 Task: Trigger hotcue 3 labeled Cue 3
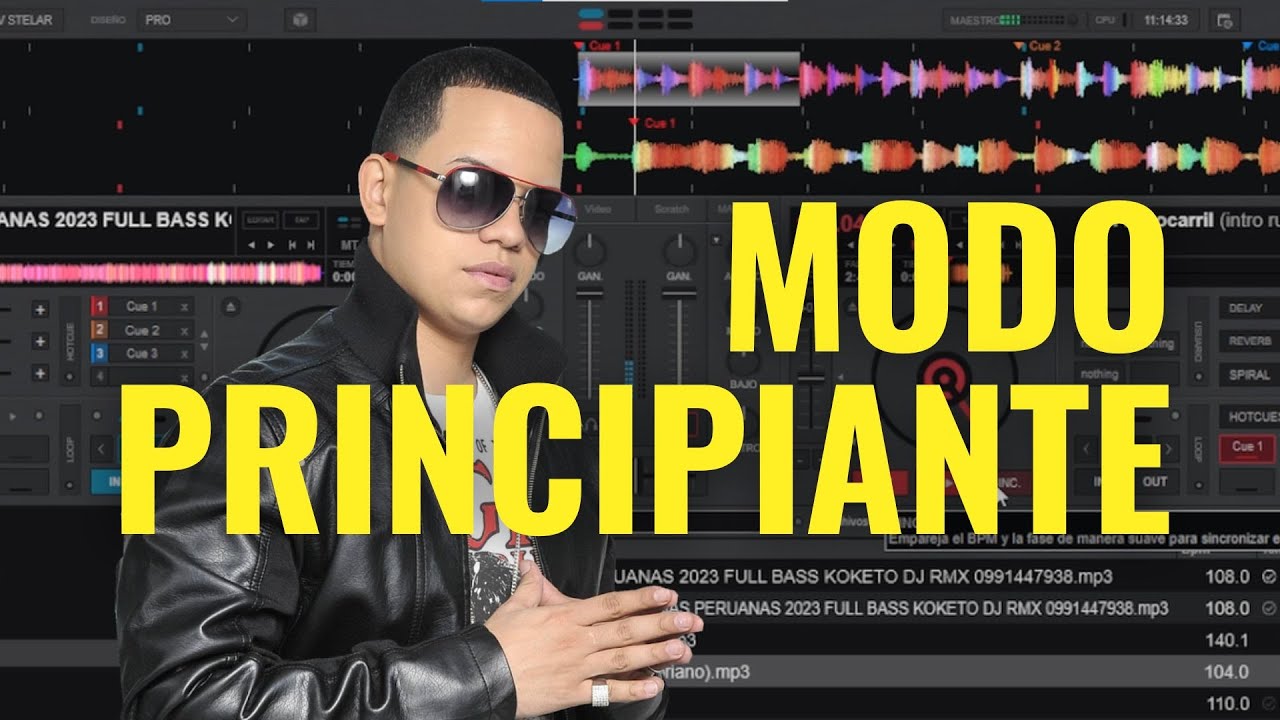pyautogui.click(x=142, y=353)
